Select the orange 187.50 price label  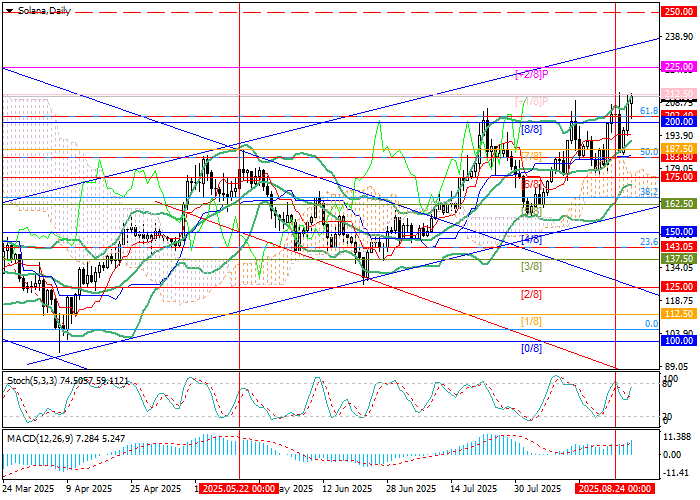click(679, 149)
